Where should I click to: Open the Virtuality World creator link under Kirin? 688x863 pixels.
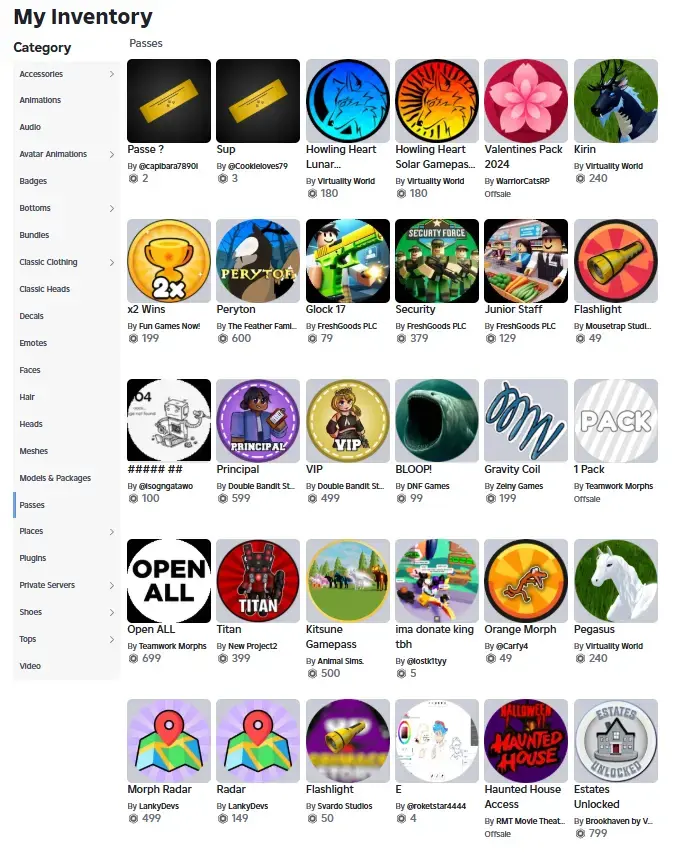tap(614, 166)
